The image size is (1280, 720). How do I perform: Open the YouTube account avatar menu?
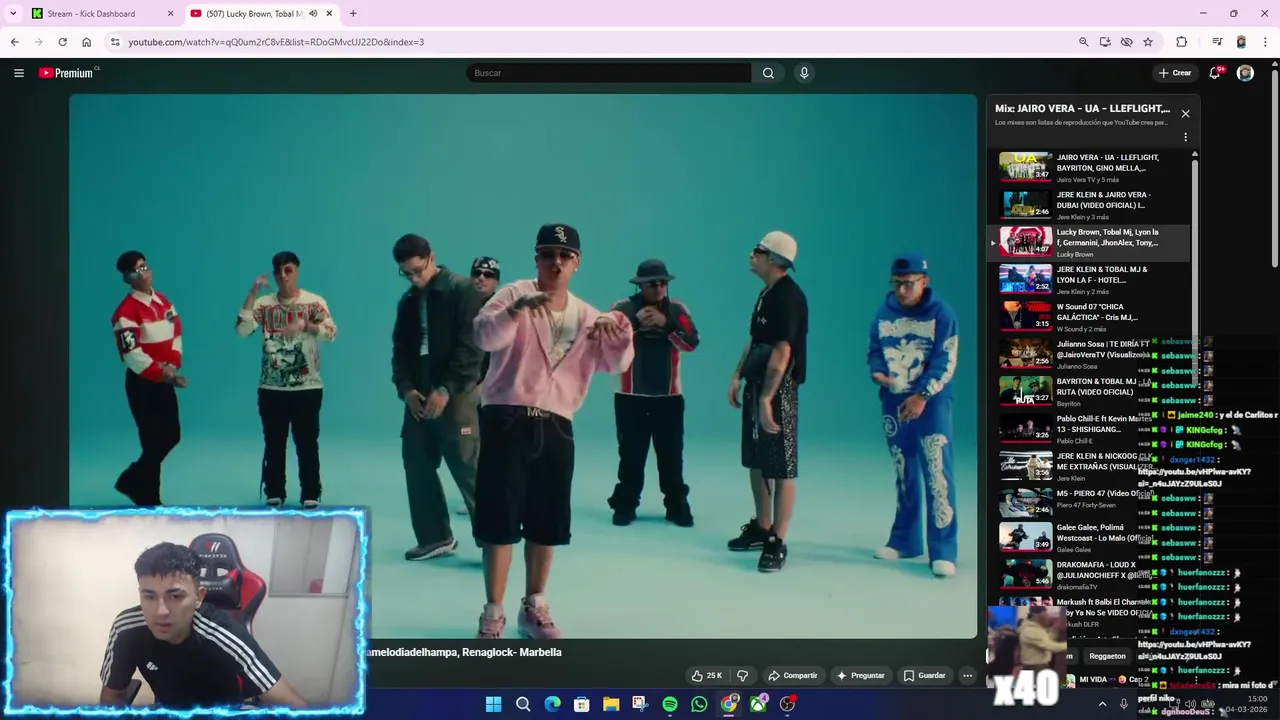tap(1245, 73)
